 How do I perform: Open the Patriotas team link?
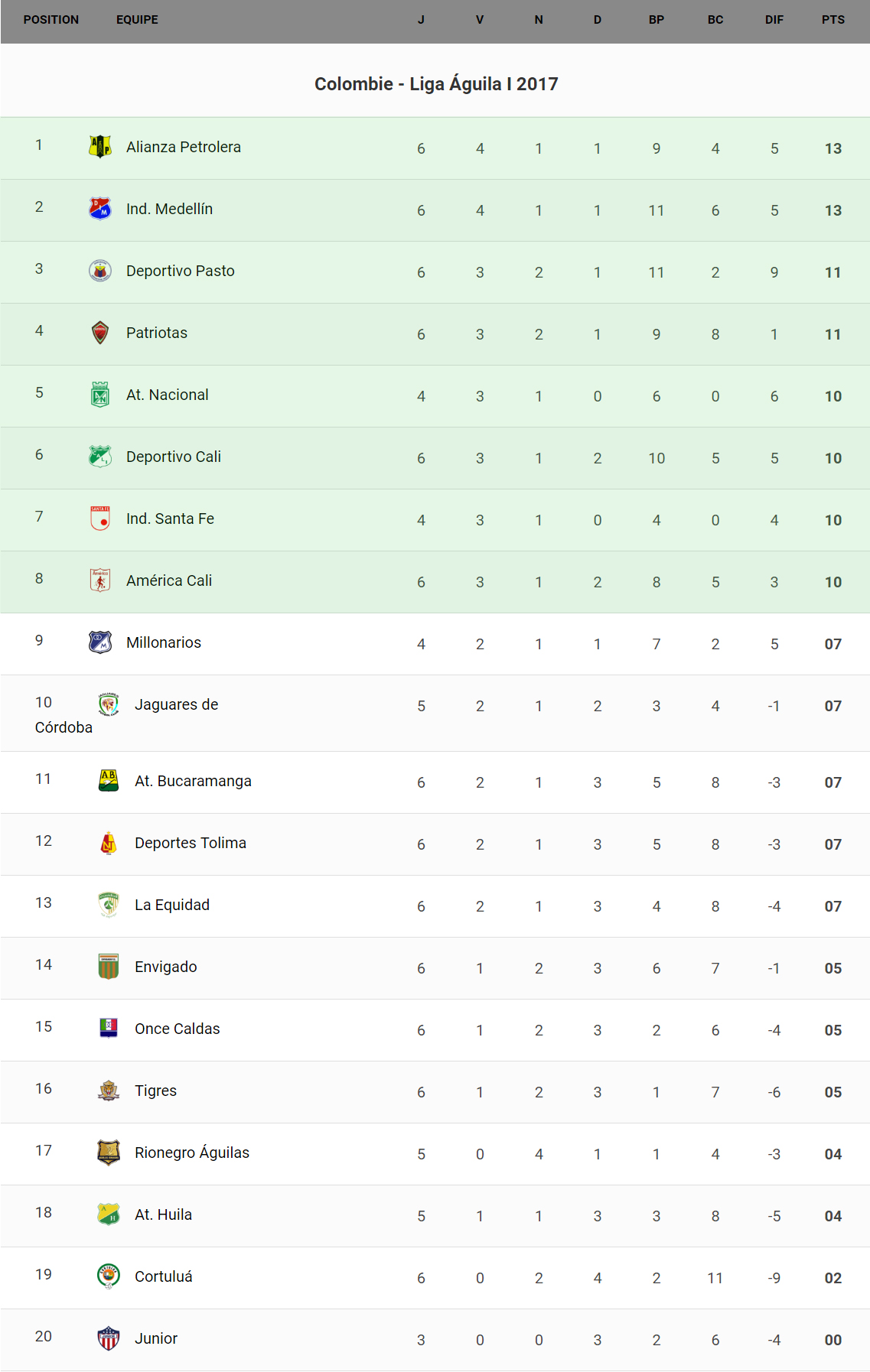tap(157, 333)
